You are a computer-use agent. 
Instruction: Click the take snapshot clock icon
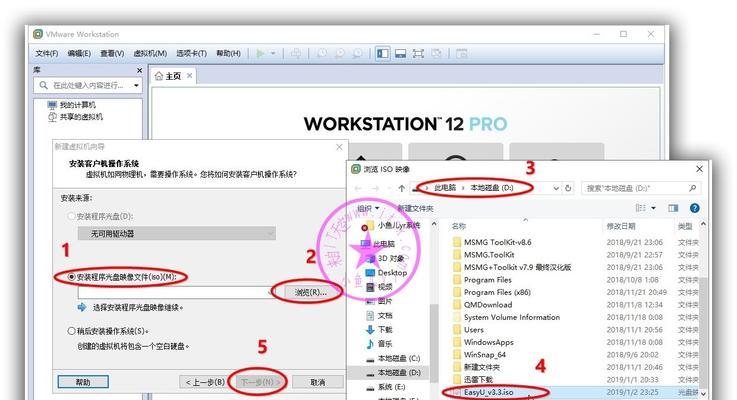tap(322, 54)
